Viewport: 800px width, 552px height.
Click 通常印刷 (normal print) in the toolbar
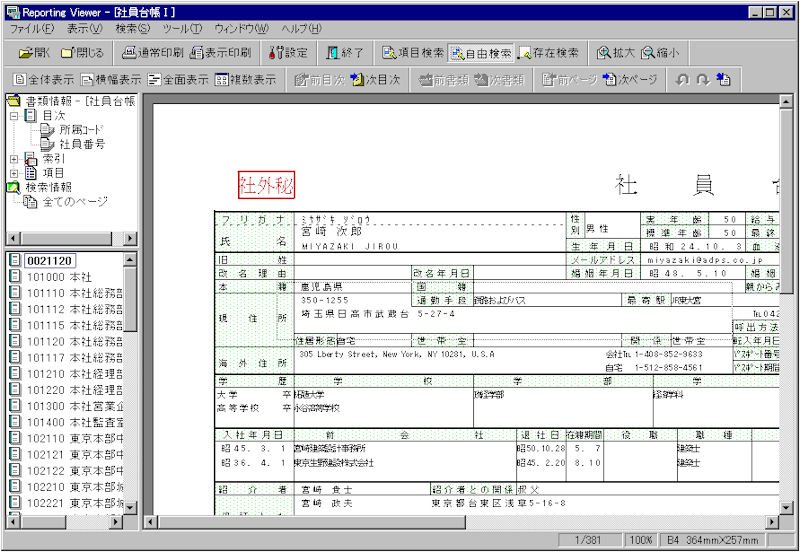point(153,53)
